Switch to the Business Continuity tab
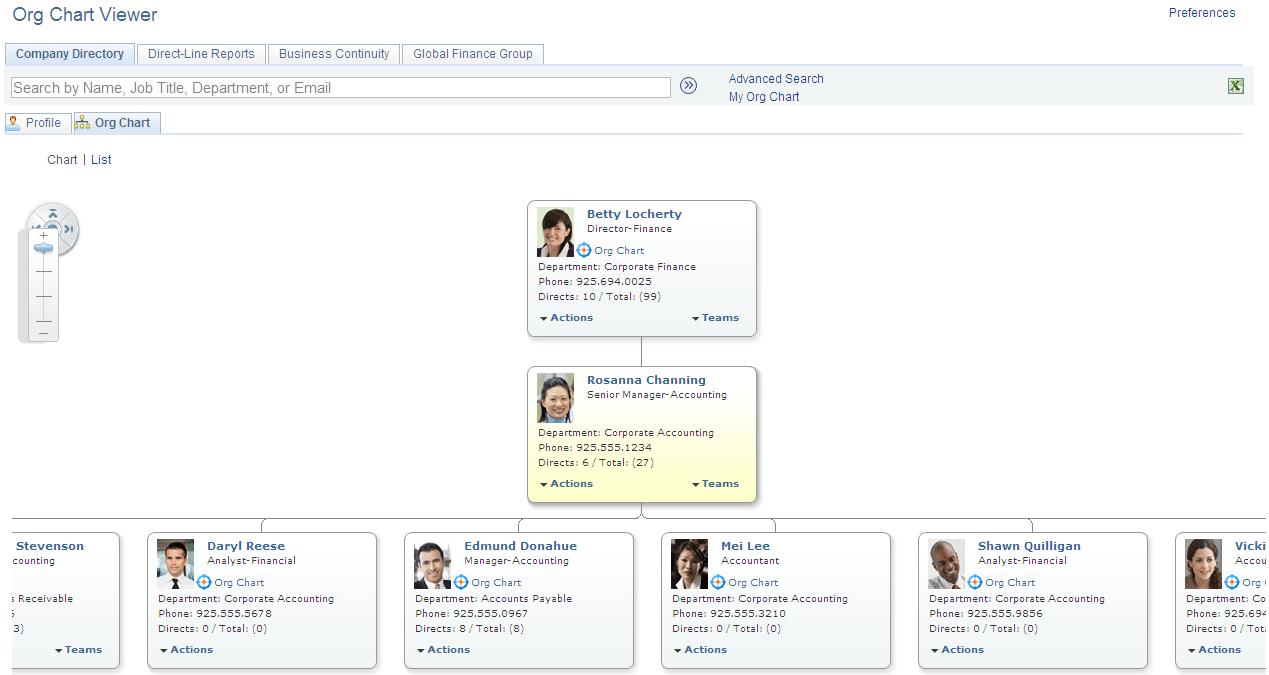 pyautogui.click(x=333, y=54)
